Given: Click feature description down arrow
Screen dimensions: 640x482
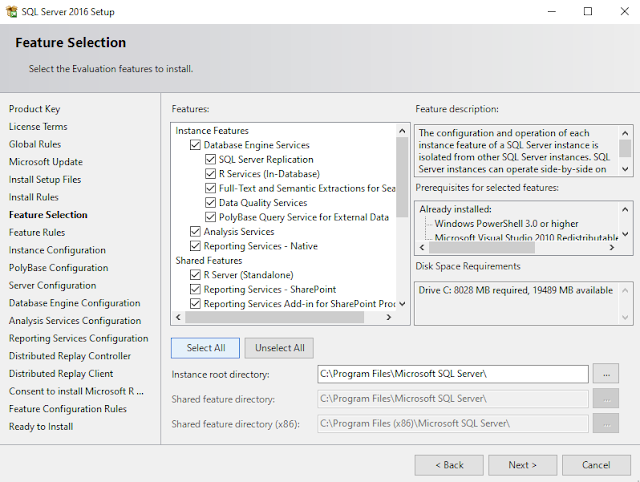Looking at the screenshot, I should [625, 169].
